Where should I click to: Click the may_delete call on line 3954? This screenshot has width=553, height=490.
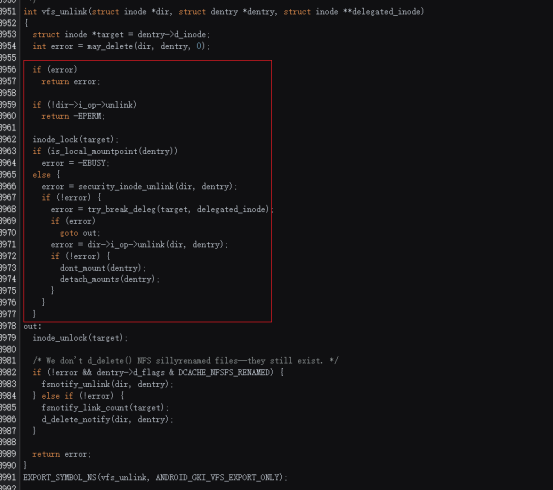click(110, 46)
